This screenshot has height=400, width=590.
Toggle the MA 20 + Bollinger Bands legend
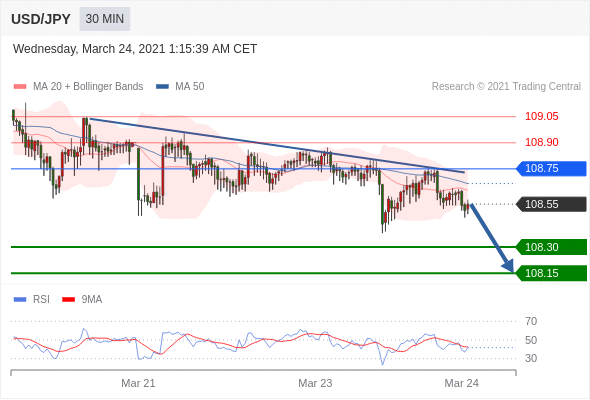point(78,87)
